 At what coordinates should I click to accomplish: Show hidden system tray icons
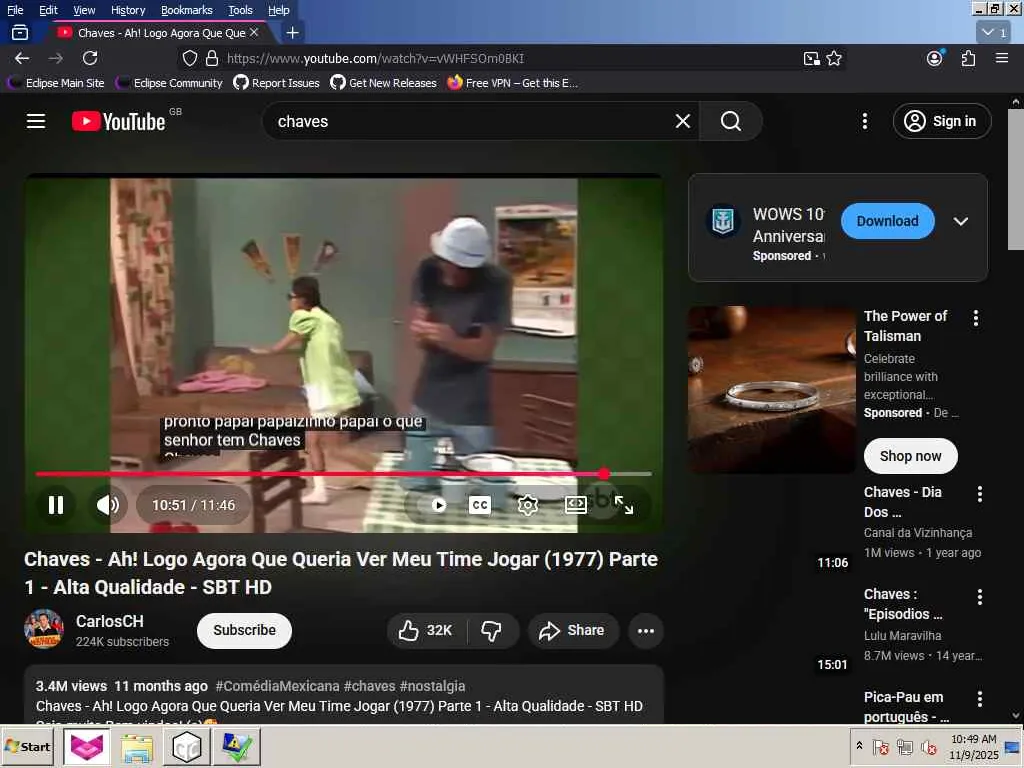[x=859, y=746]
